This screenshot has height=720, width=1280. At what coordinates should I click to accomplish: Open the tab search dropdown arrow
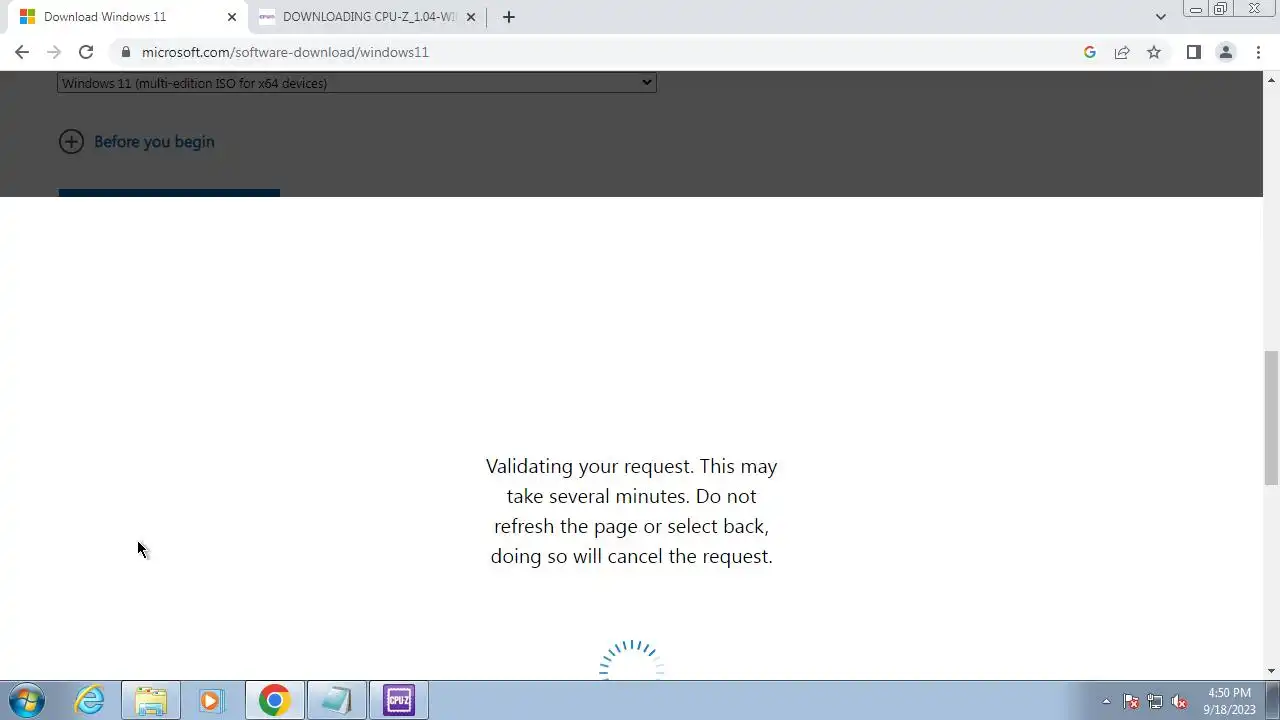coord(1160,17)
